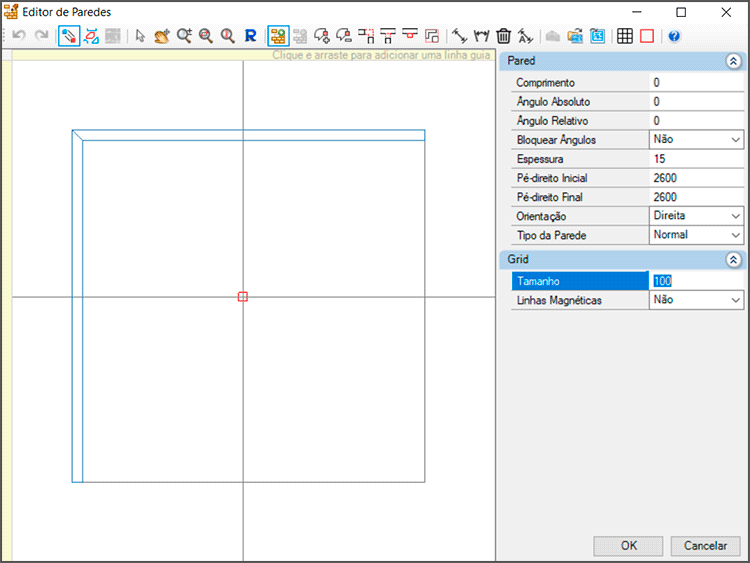Select the arrow pointer tool
Screen dimensions: 750x563
pyautogui.click(x=140, y=36)
